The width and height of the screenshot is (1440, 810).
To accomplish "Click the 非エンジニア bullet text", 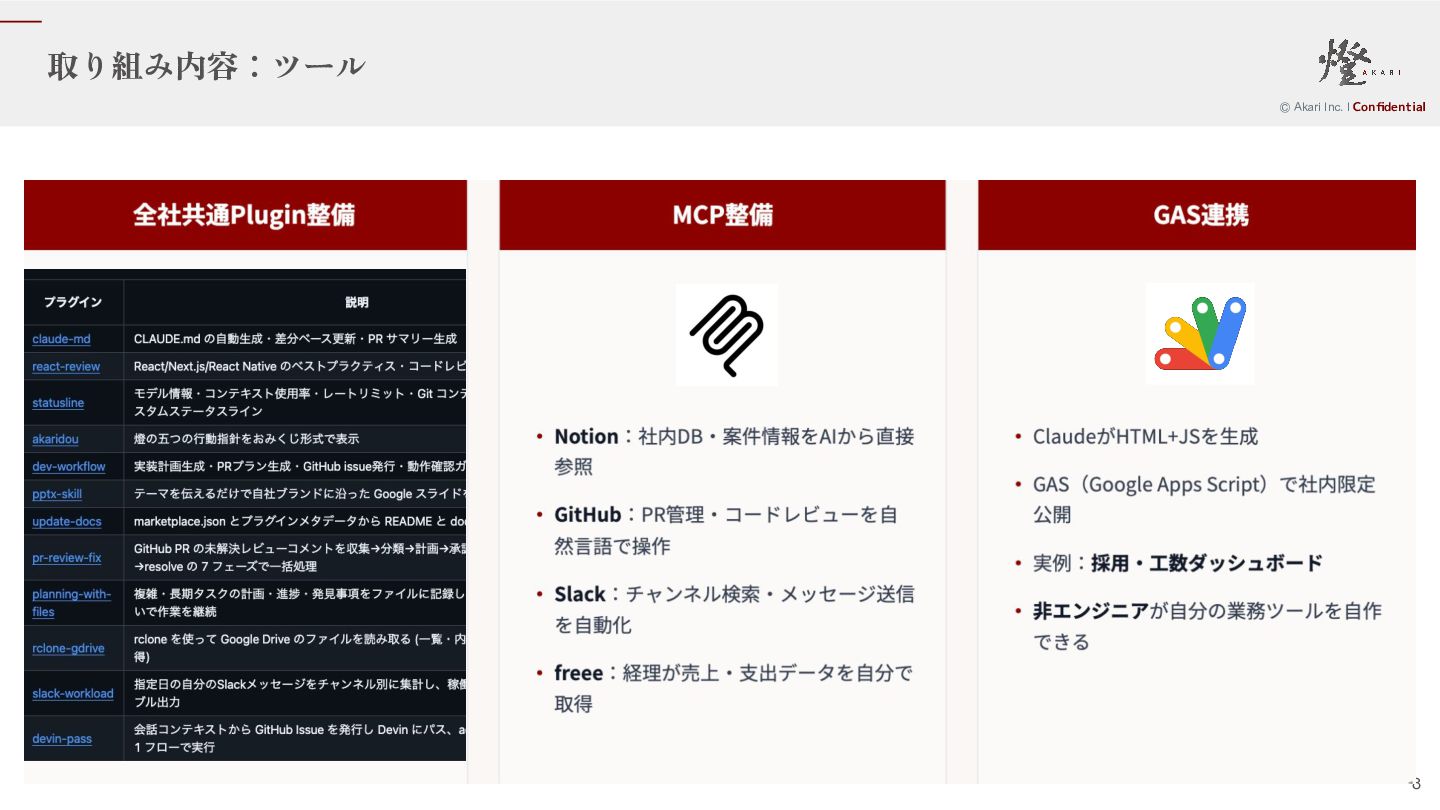I will (x=1207, y=625).
